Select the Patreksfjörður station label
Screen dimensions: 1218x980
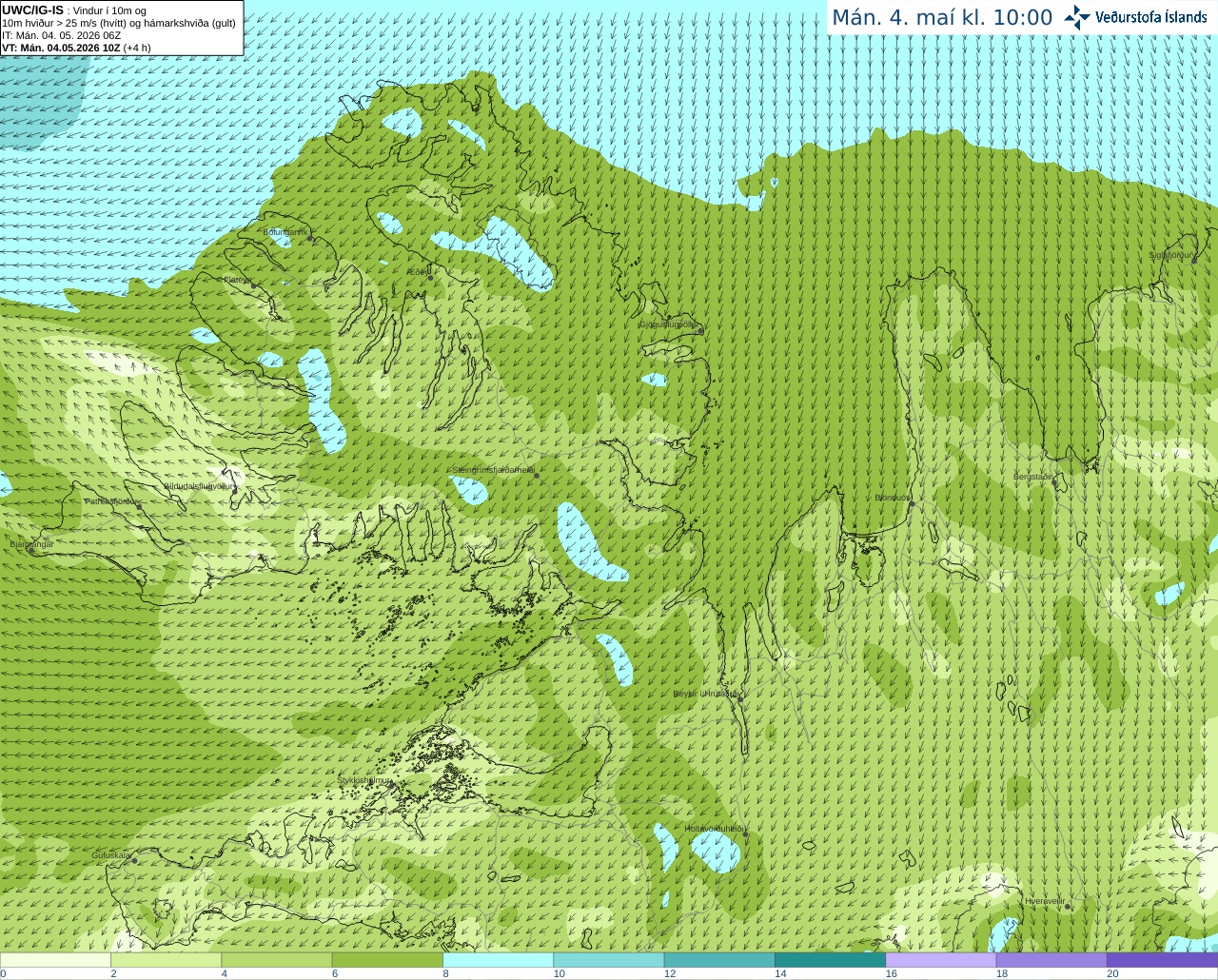[113, 500]
